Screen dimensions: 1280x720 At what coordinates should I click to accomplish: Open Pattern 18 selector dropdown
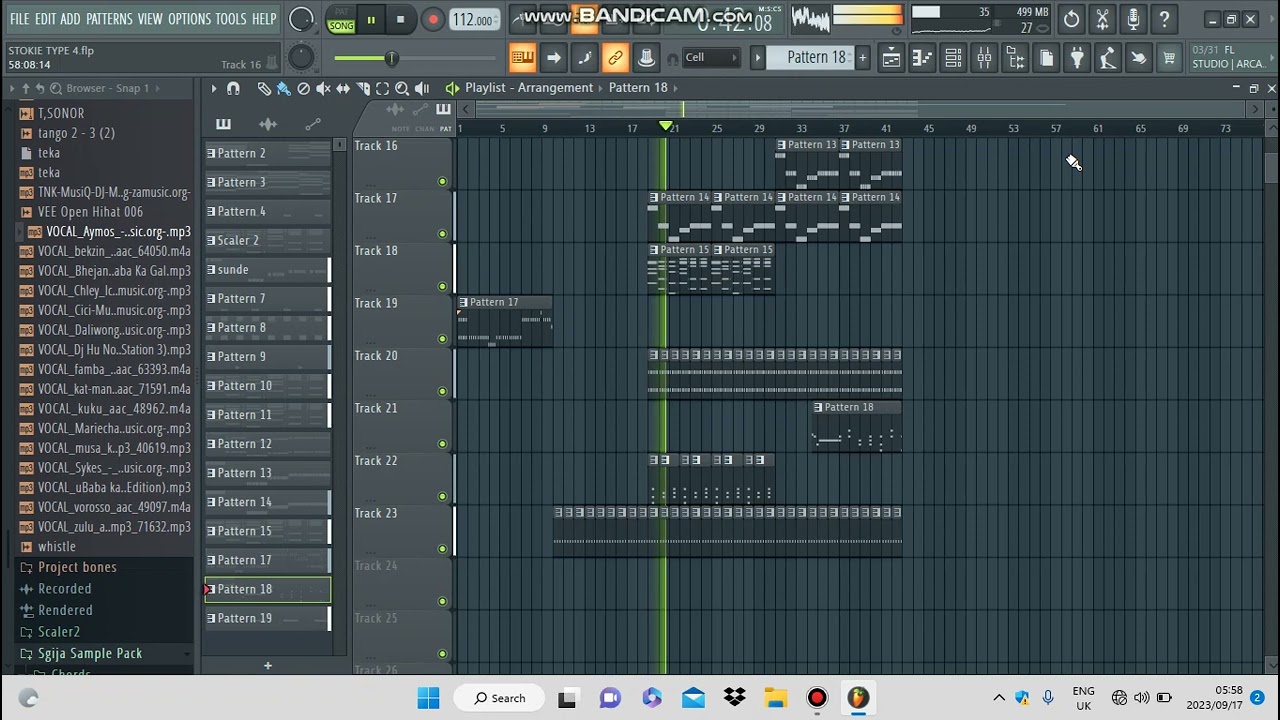pyautogui.click(x=816, y=57)
